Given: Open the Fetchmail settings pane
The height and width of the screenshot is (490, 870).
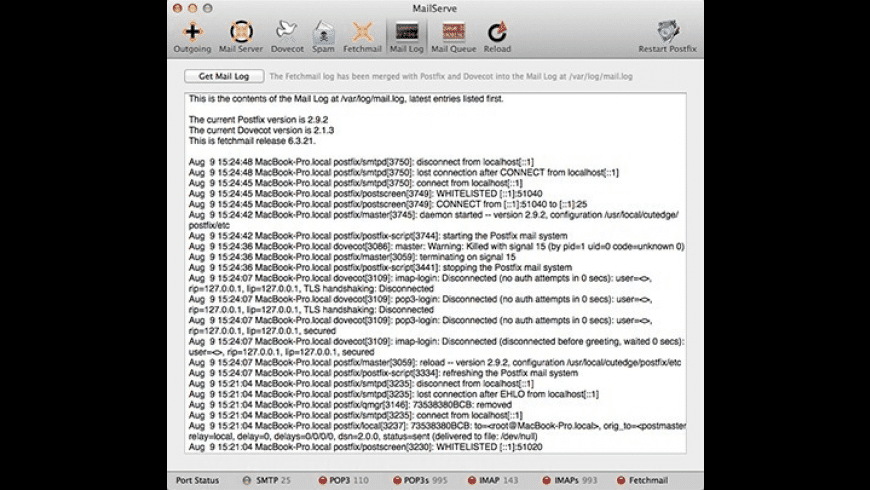Looking at the screenshot, I should (x=362, y=37).
